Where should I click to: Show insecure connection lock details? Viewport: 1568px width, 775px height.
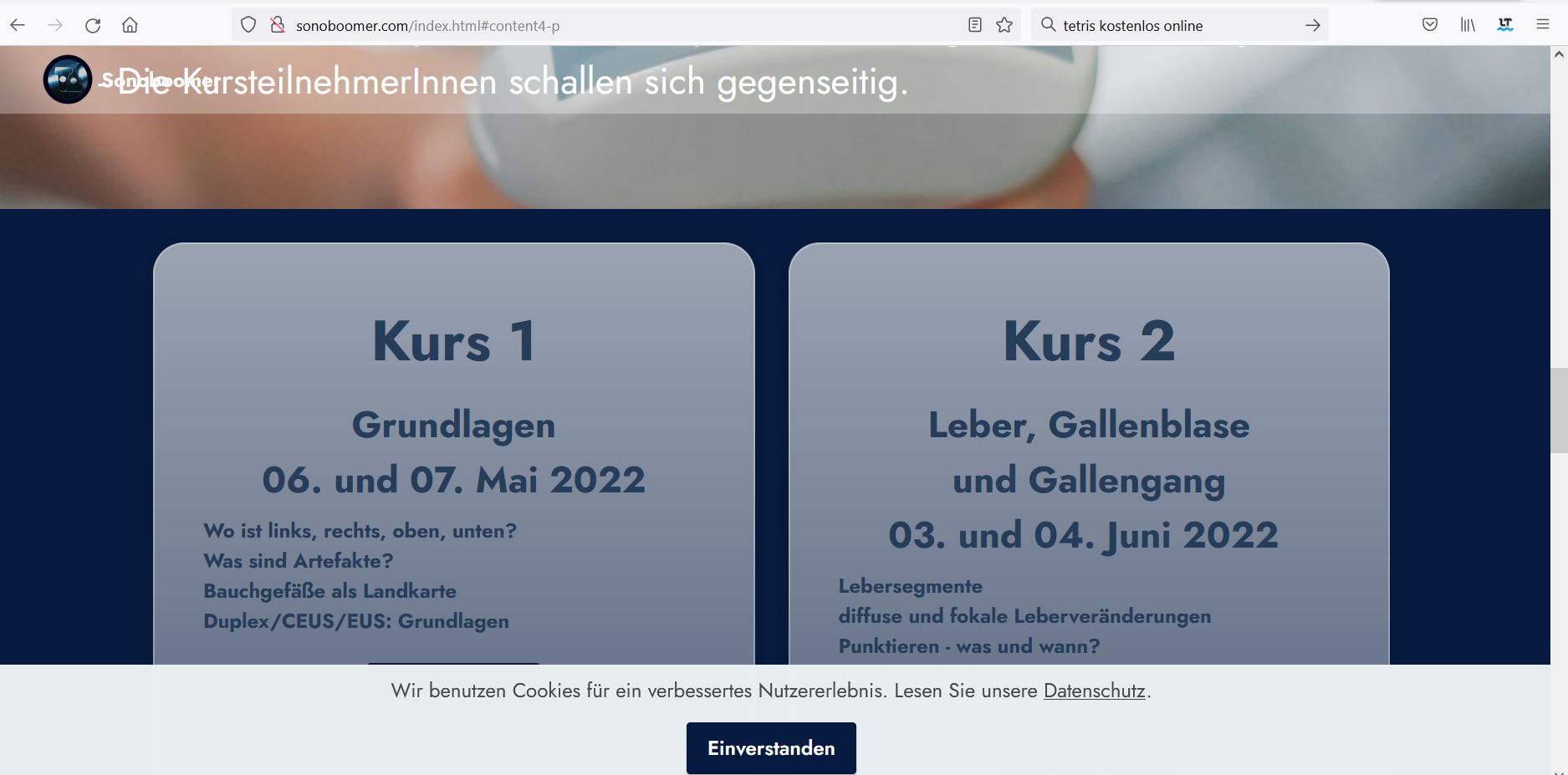[x=278, y=25]
